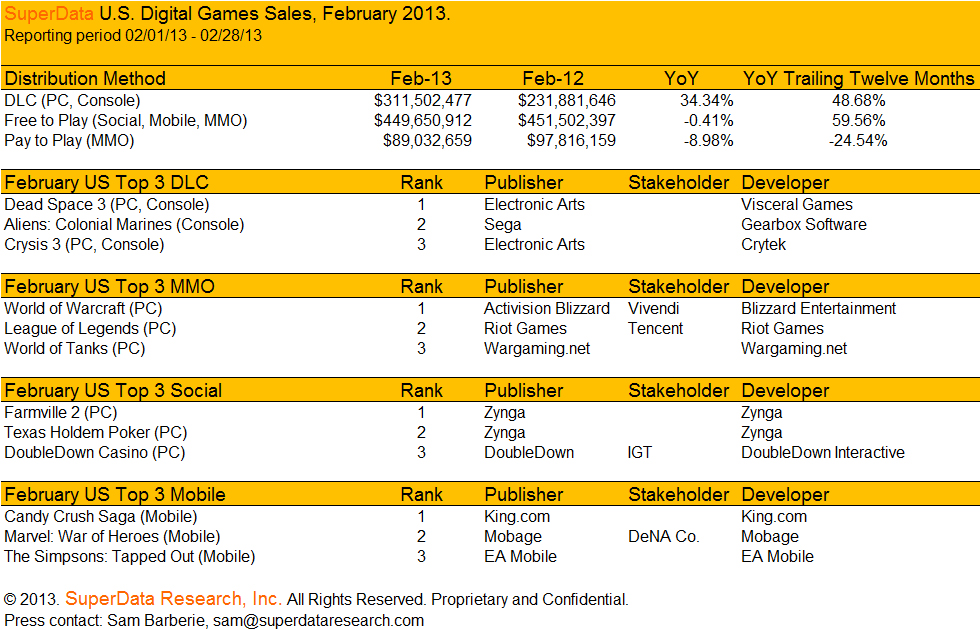Select the 'DLC (PC, Console)' row label

point(72,101)
